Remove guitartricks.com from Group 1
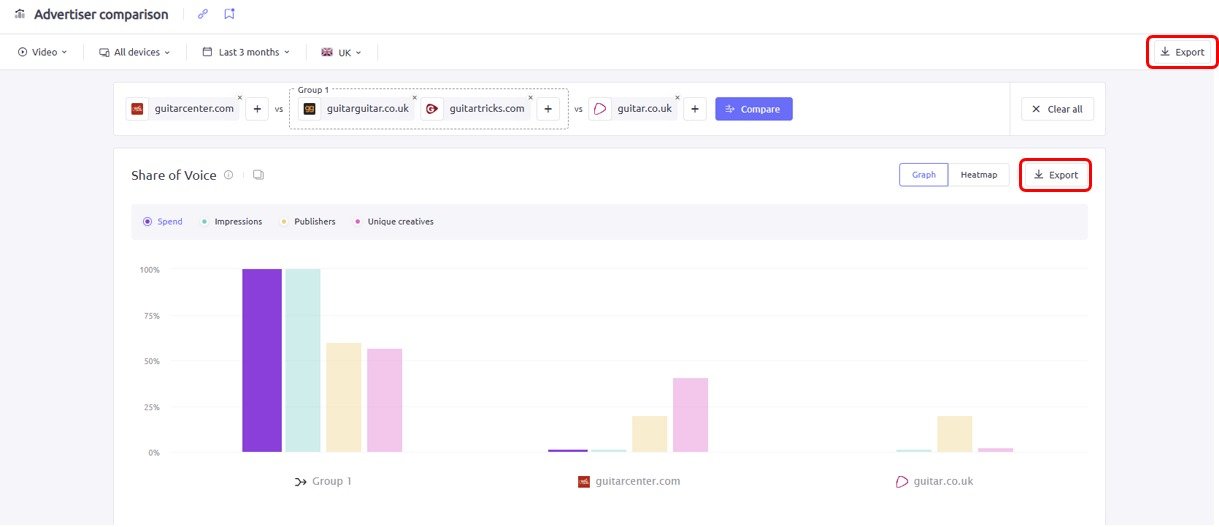The width and height of the screenshot is (1219, 527). [x=530, y=98]
